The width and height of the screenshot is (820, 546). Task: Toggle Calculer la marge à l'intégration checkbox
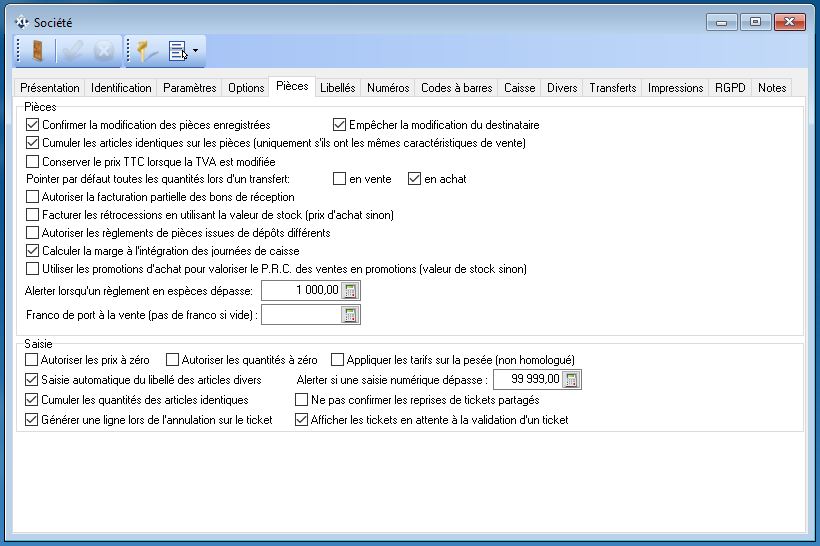coord(32,251)
